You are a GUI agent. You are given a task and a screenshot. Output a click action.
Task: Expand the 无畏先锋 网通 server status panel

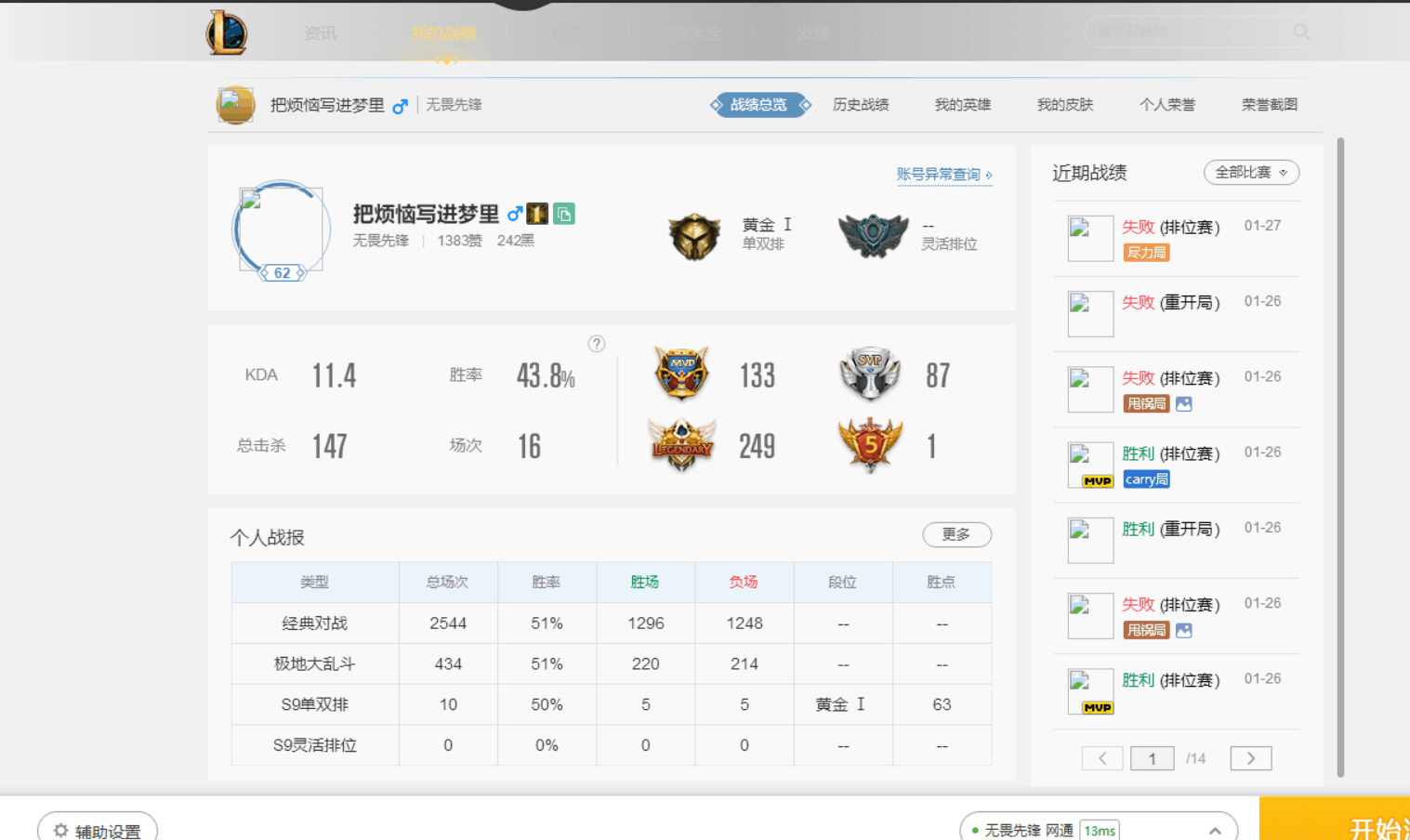pyautogui.click(x=1215, y=831)
